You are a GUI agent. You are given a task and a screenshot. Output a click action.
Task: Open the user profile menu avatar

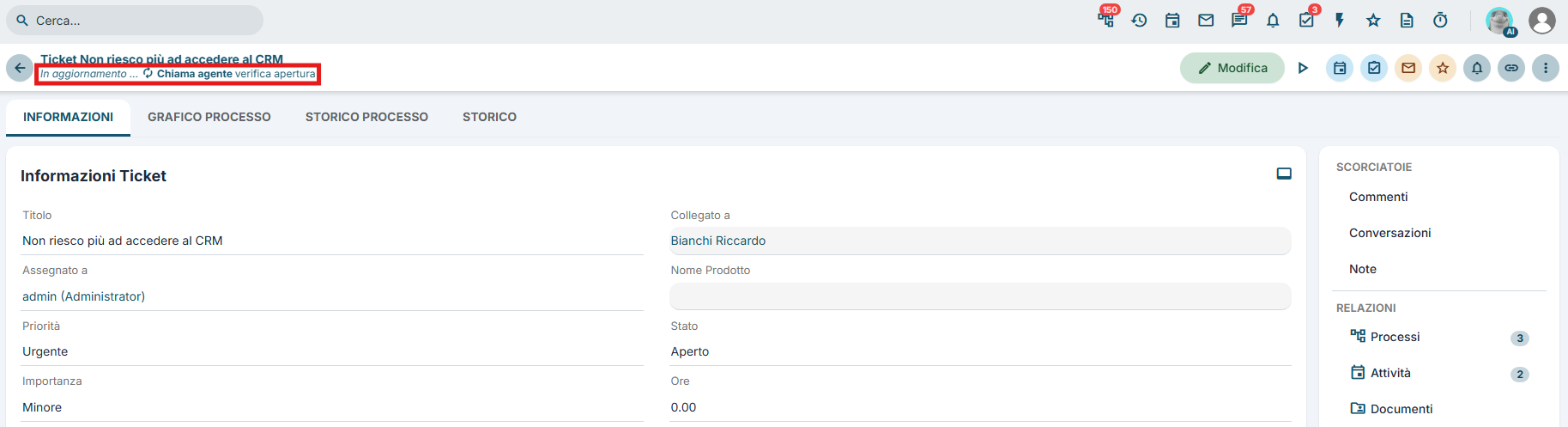click(1542, 21)
